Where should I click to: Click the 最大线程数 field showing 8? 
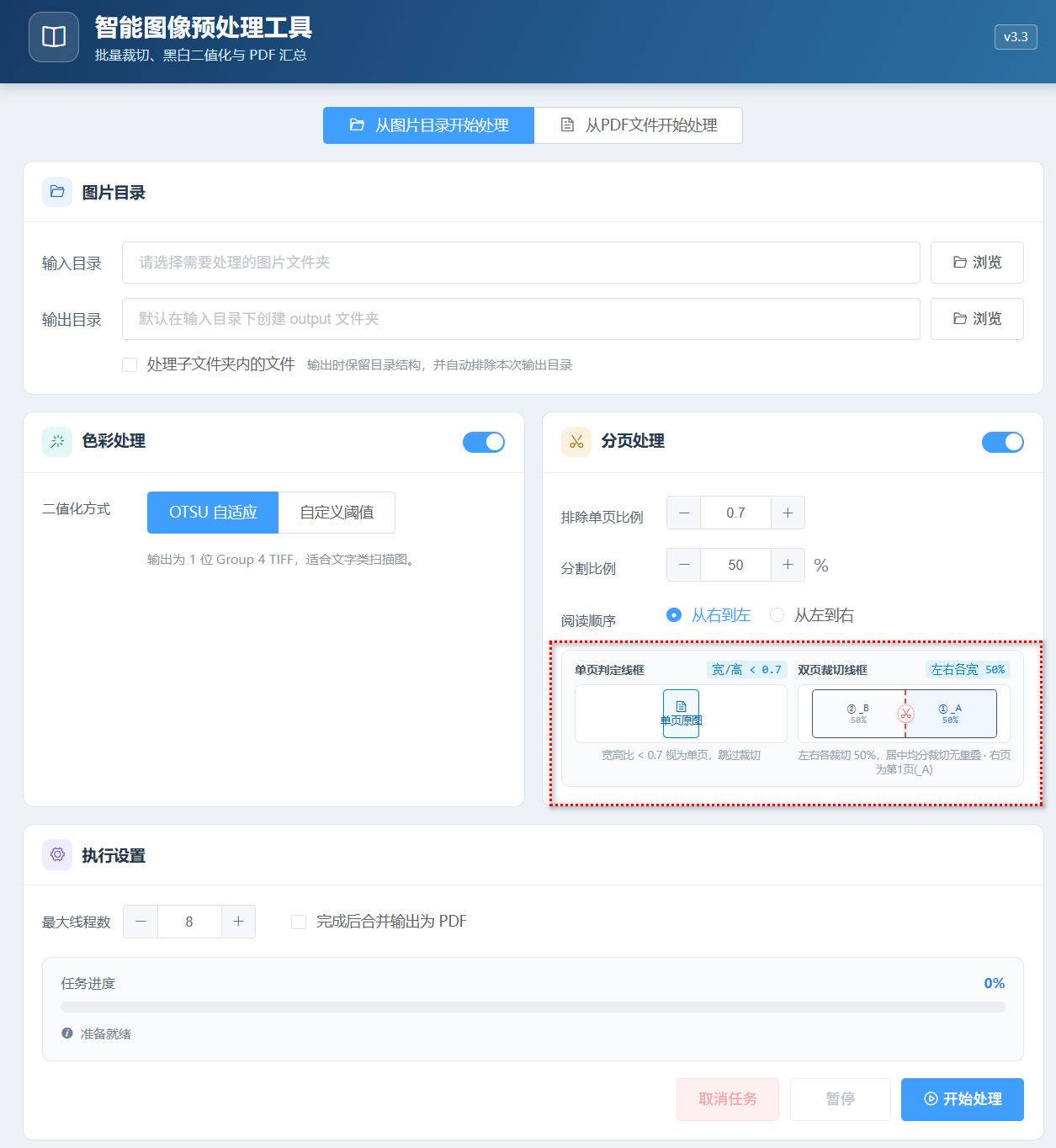coord(189,922)
